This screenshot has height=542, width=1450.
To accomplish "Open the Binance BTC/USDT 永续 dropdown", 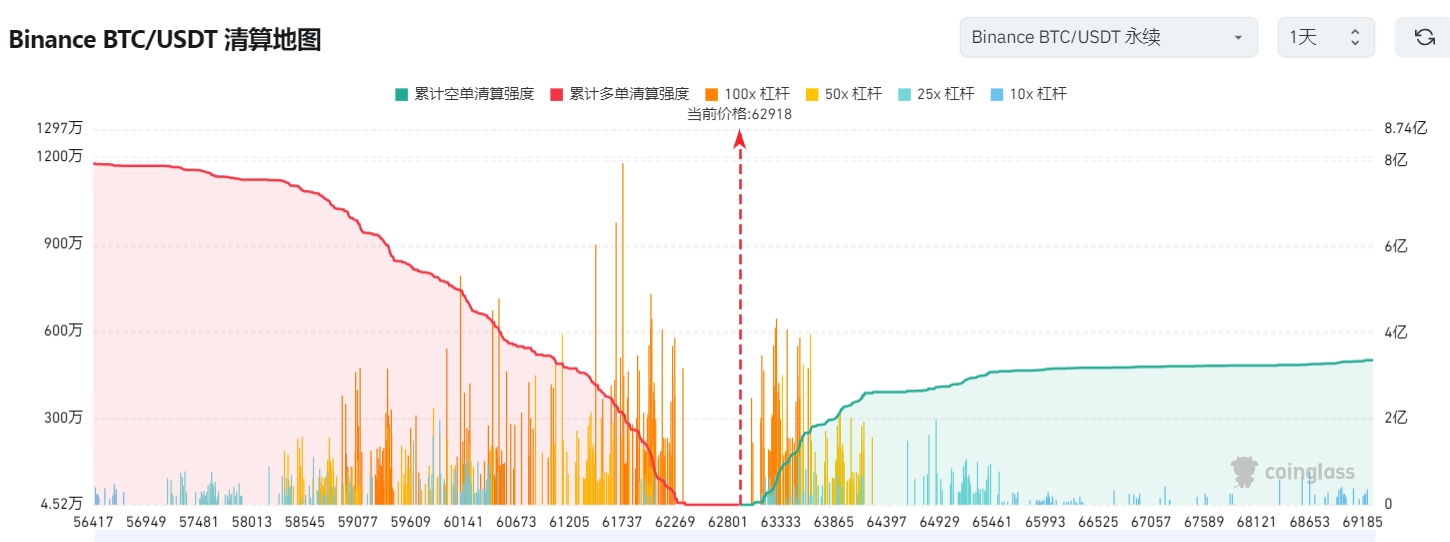I will [1107, 38].
